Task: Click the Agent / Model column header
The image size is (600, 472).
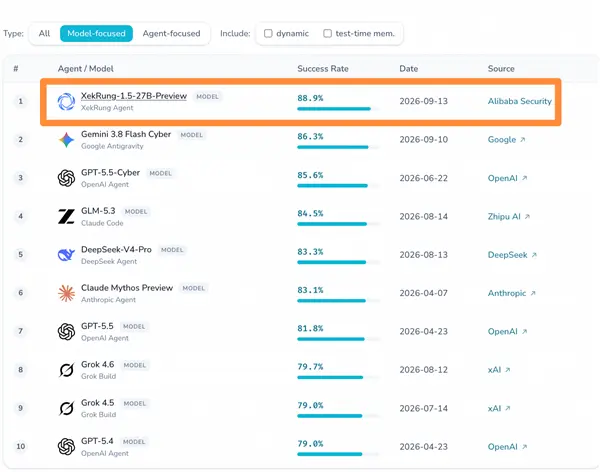Action: click(86, 69)
